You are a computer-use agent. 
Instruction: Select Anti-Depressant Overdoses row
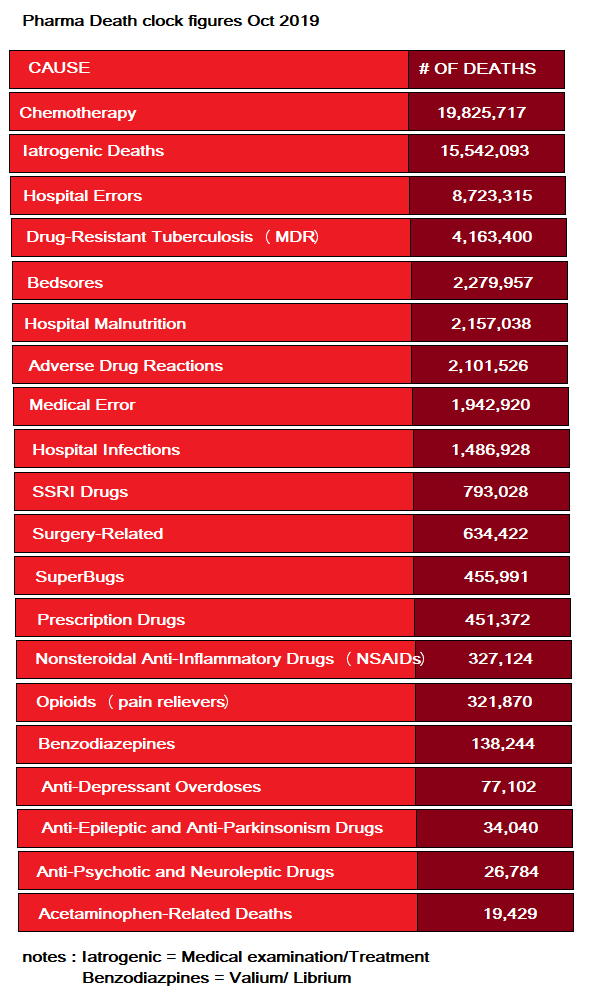coord(294,786)
